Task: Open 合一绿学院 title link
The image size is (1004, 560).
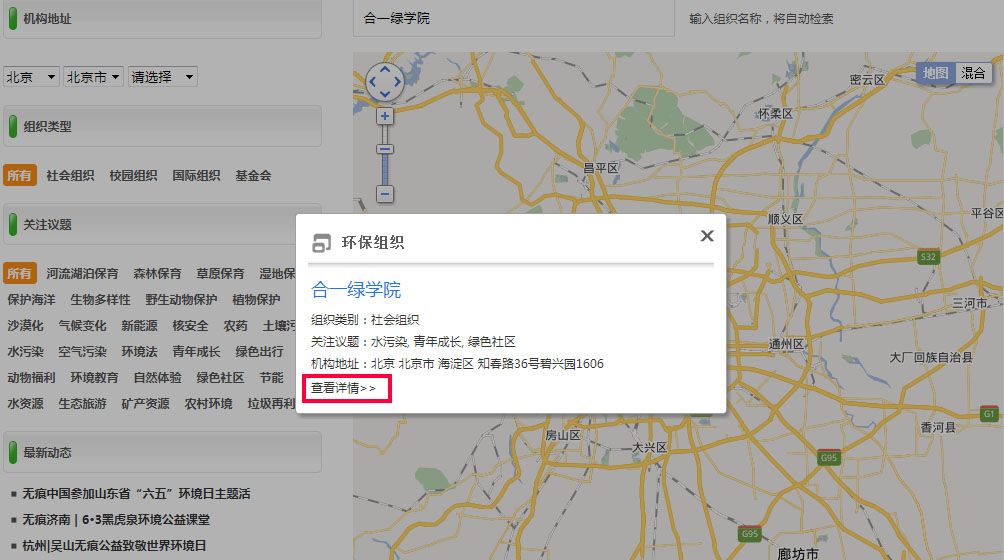Action: click(356, 290)
